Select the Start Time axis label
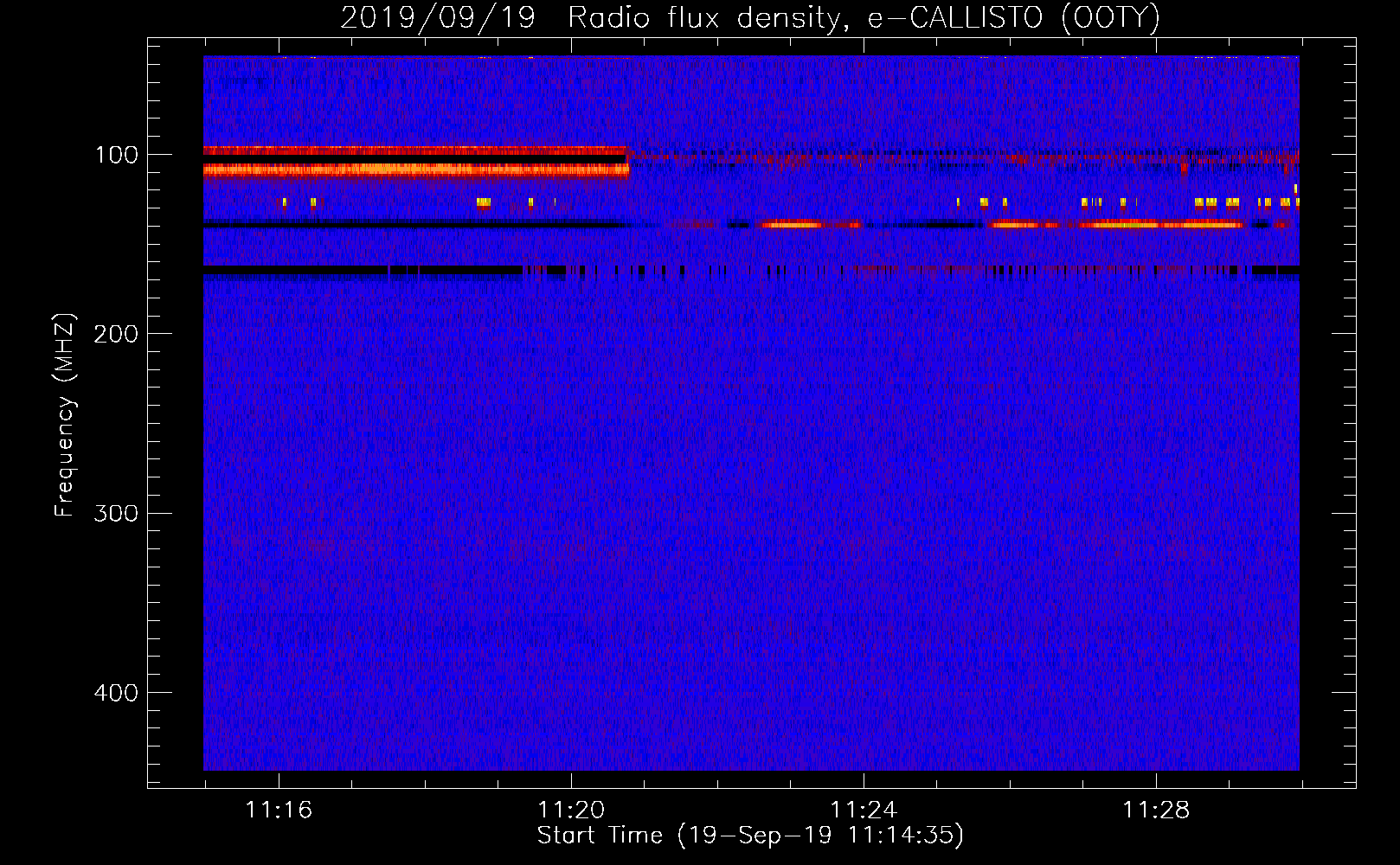This screenshot has width=1400, height=865. point(750,836)
